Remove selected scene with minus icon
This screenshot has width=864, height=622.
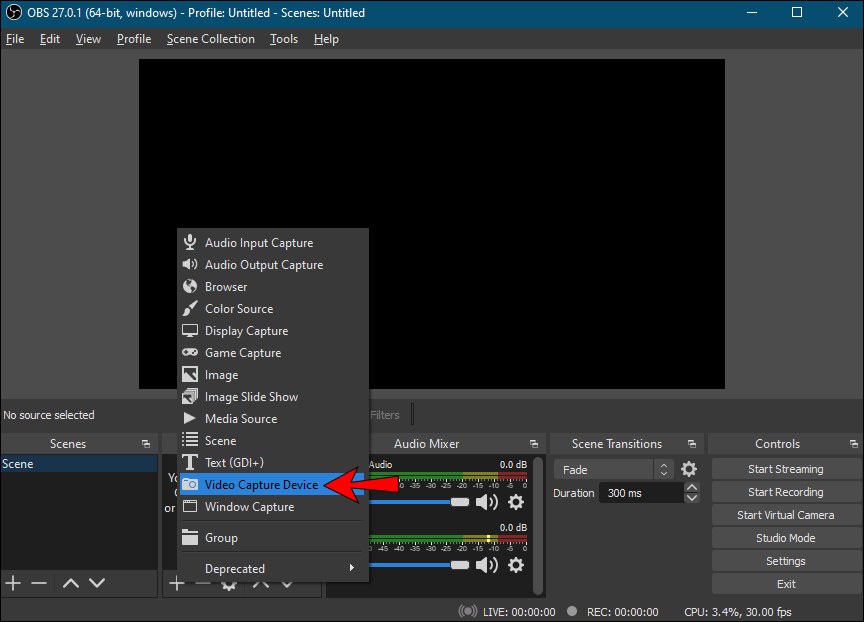[x=39, y=583]
